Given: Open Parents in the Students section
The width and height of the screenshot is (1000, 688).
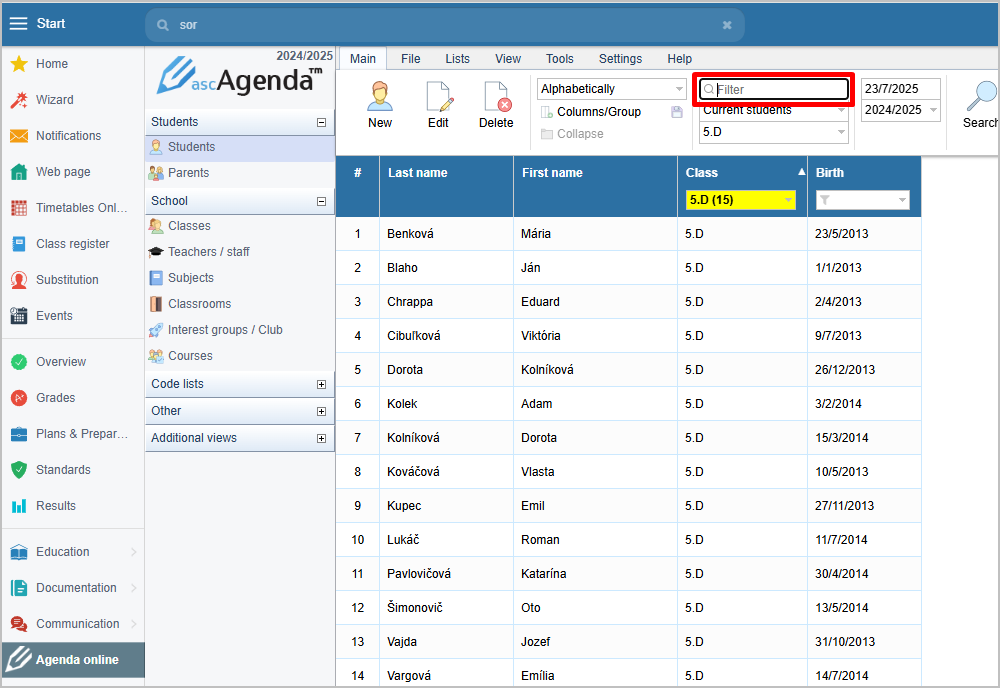Looking at the screenshot, I should coord(240,173).
